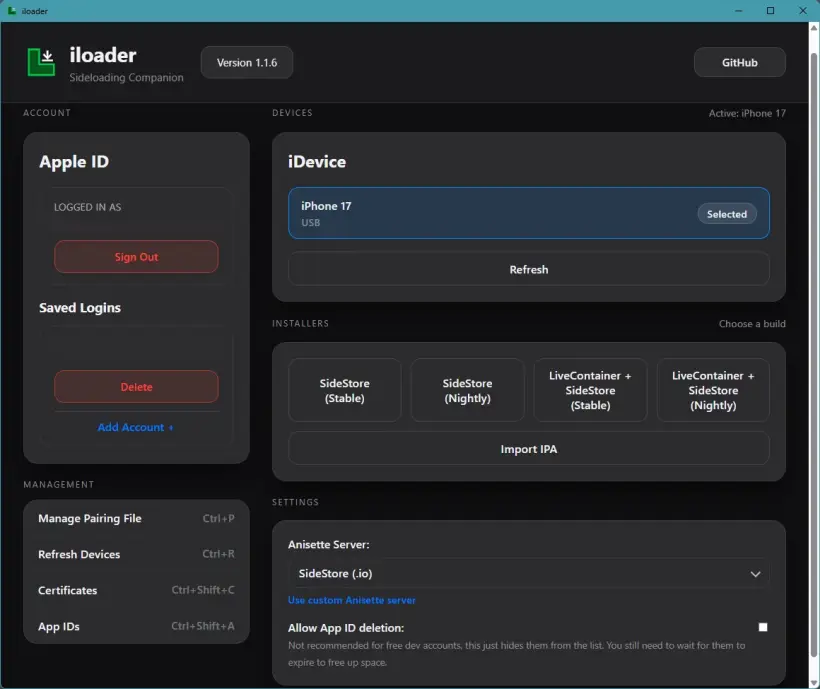Screen dimensions: 820x689
Task: Select the iPhone 17 USB device card
Action: pyautogui.click(x=529, y=213)
